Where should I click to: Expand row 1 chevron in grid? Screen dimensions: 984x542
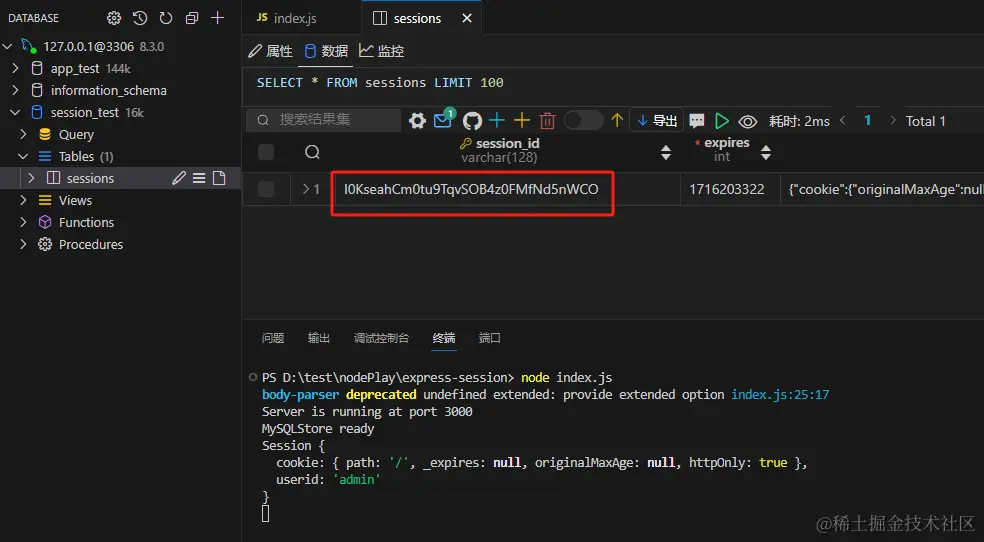(x=306, y=189)
